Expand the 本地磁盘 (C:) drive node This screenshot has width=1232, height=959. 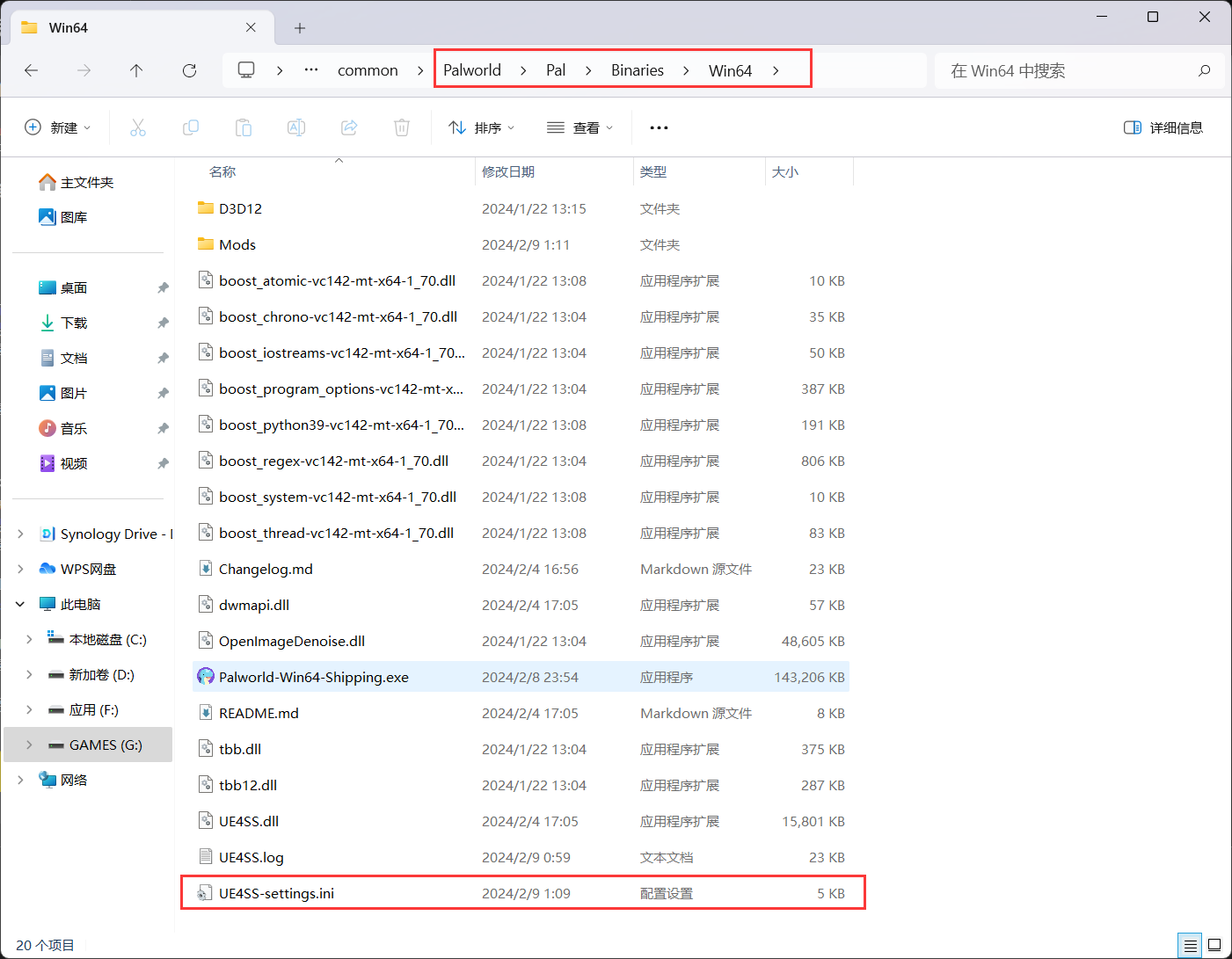click(29, 639)
